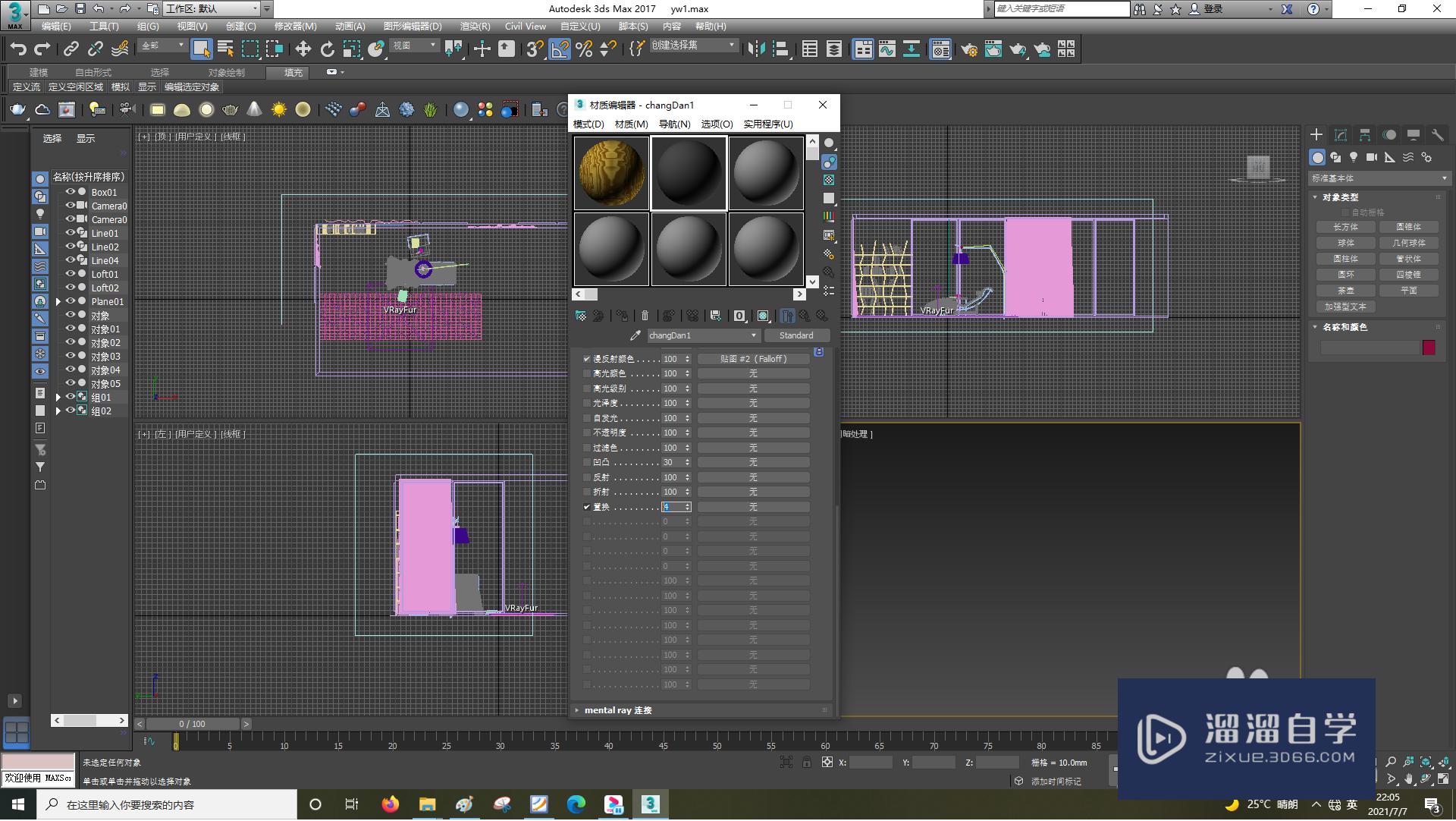Open the 材质(M) menu in material editor
The width and height of the screenshot is (1456, 821).
click(x=631, y=124)
